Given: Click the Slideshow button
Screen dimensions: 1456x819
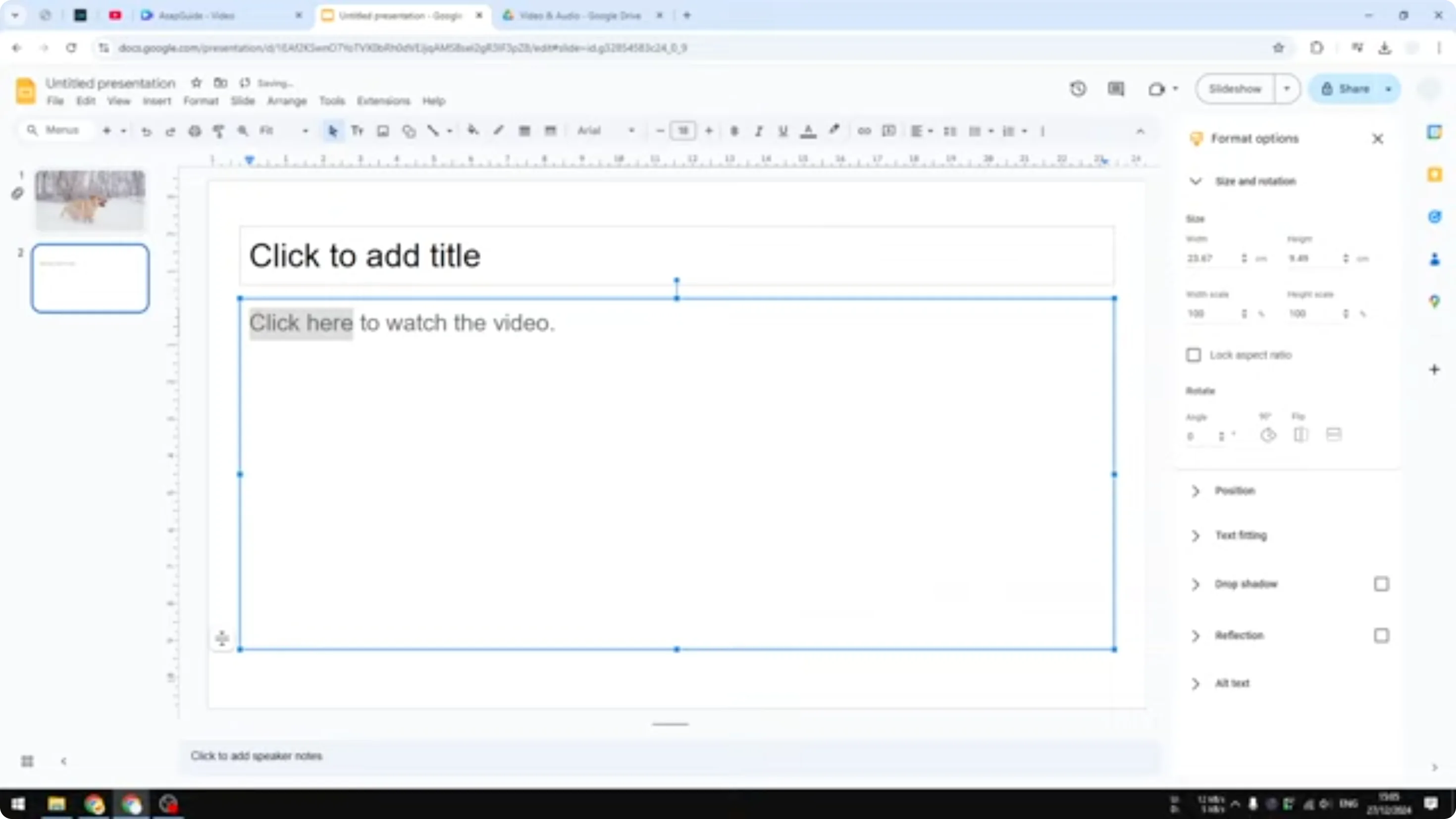Looking at the screenshot, I should pyautogui.click(x=1235, y=89).
